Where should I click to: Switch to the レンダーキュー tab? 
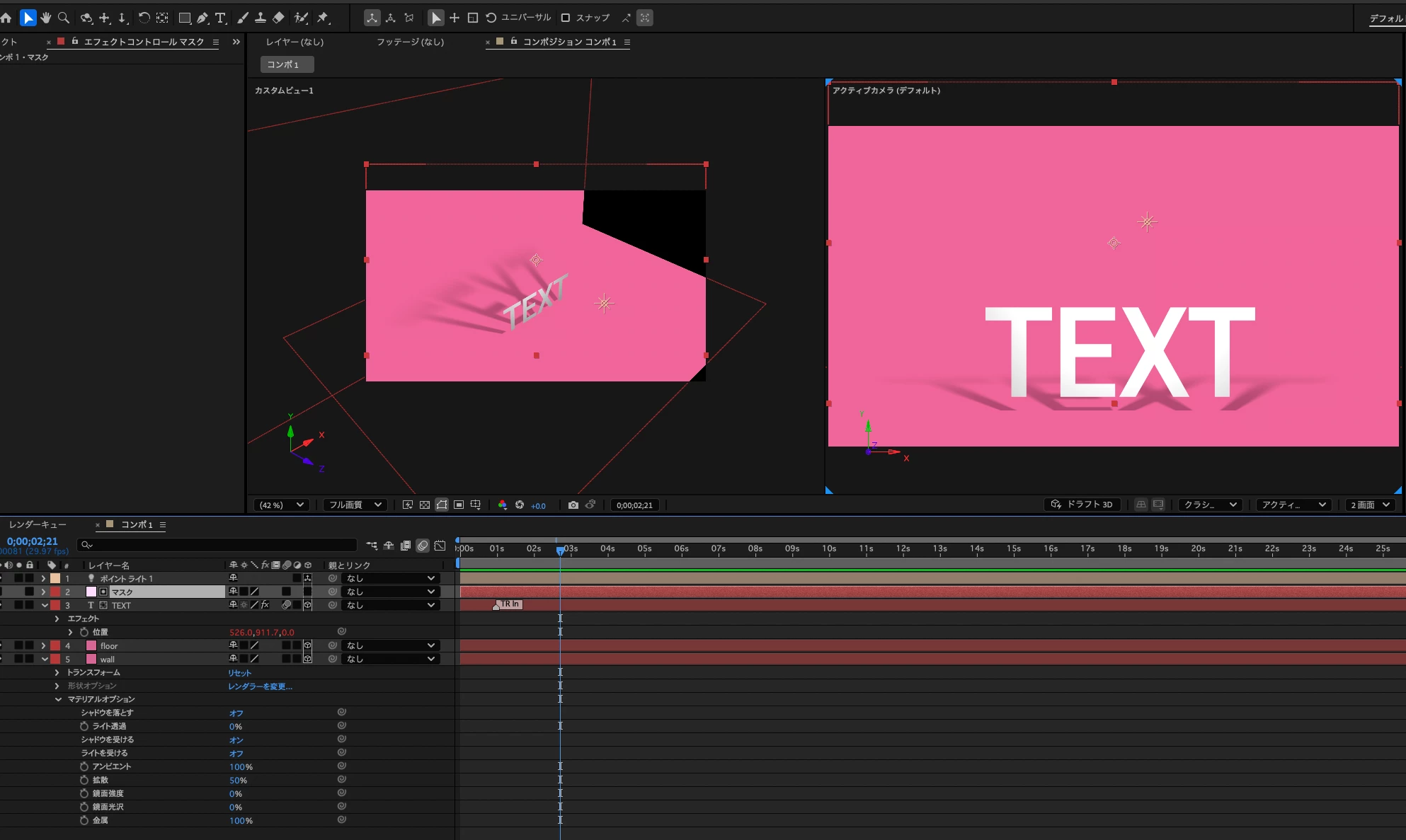click(x=38, y=524)
